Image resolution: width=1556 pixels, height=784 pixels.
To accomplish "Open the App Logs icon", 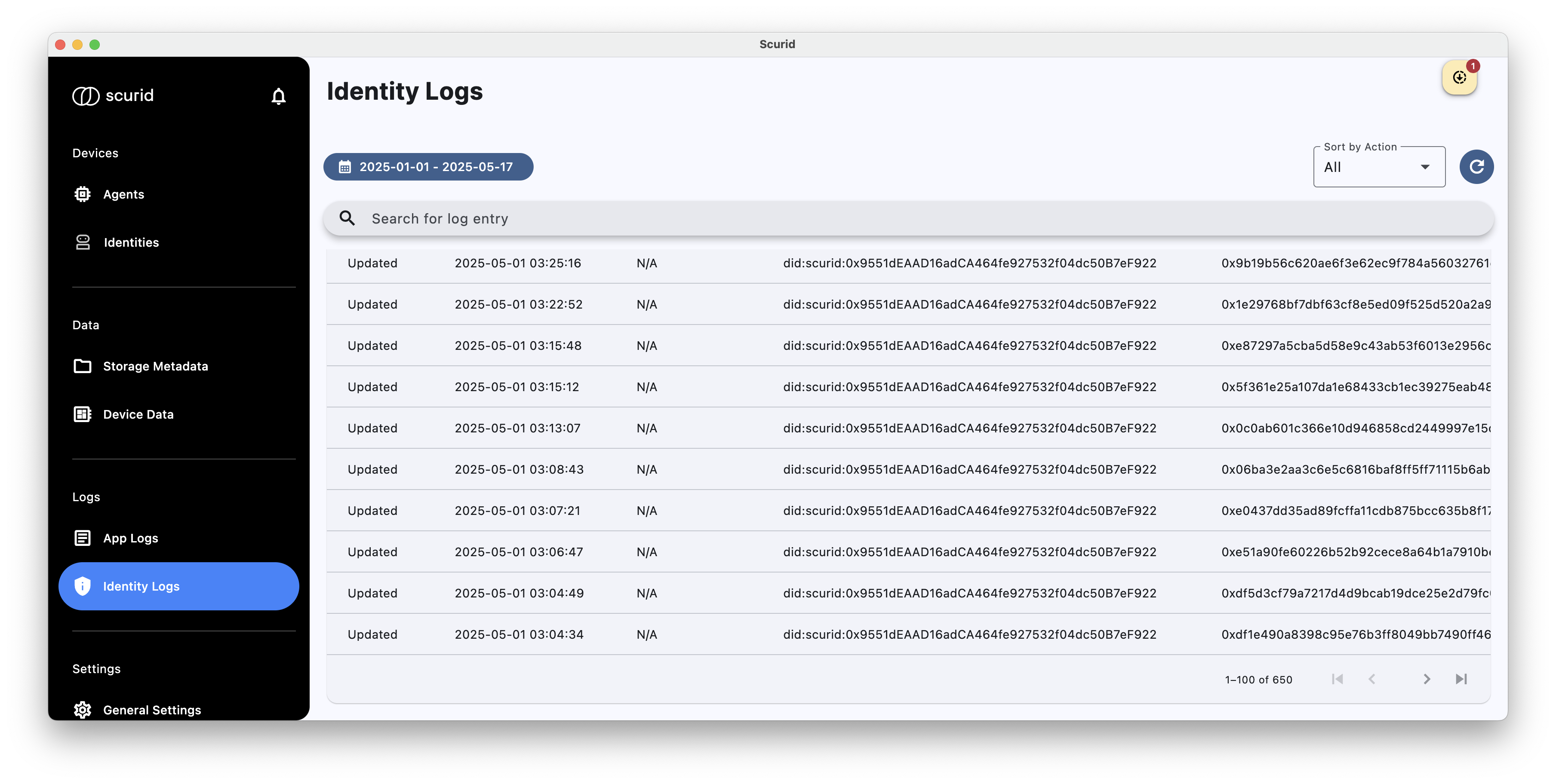I will point(83,538).
